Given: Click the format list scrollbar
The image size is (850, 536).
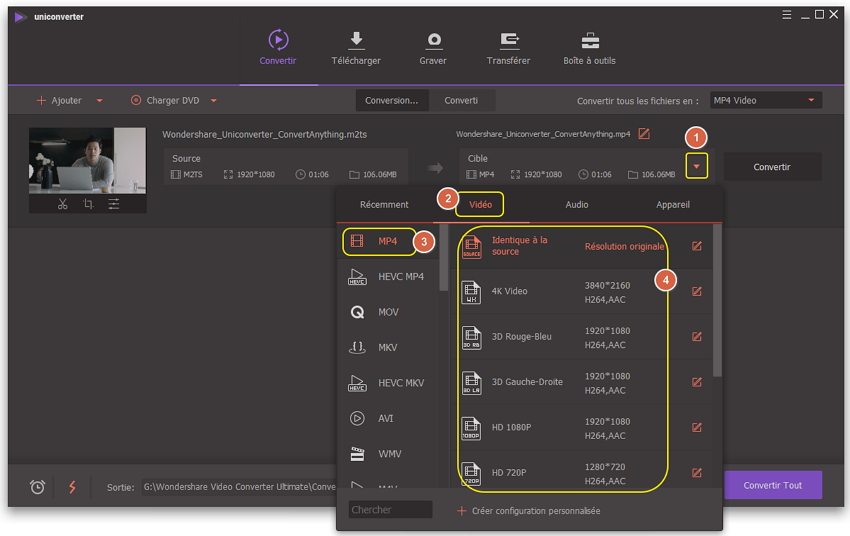Looking at the screenshot, I should point(443,258).
